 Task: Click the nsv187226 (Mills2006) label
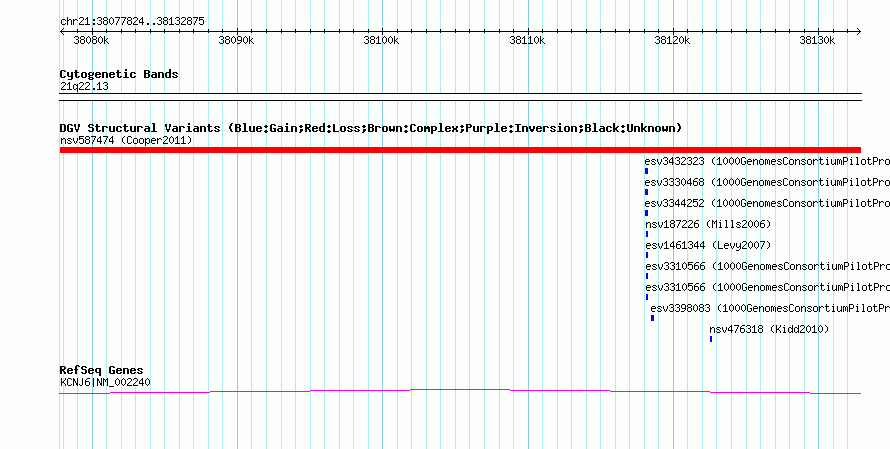tap(708, 224)
